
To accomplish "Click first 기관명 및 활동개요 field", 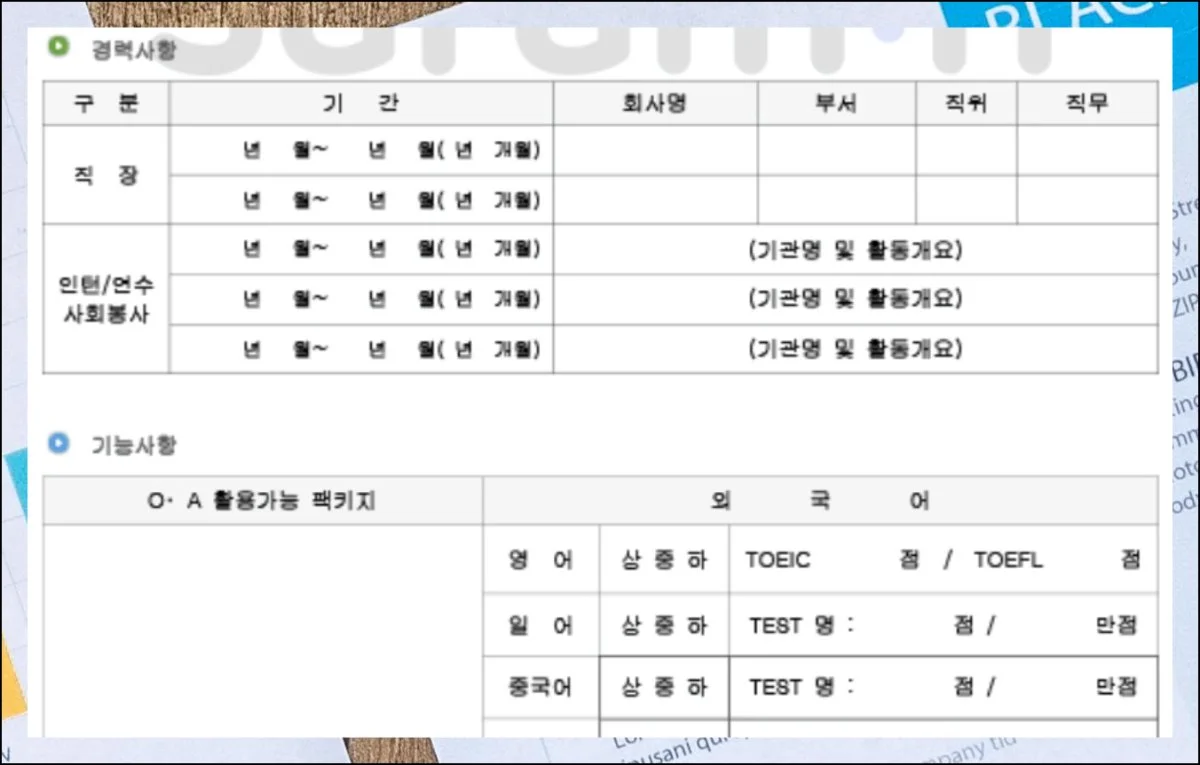I will [855, 250].
